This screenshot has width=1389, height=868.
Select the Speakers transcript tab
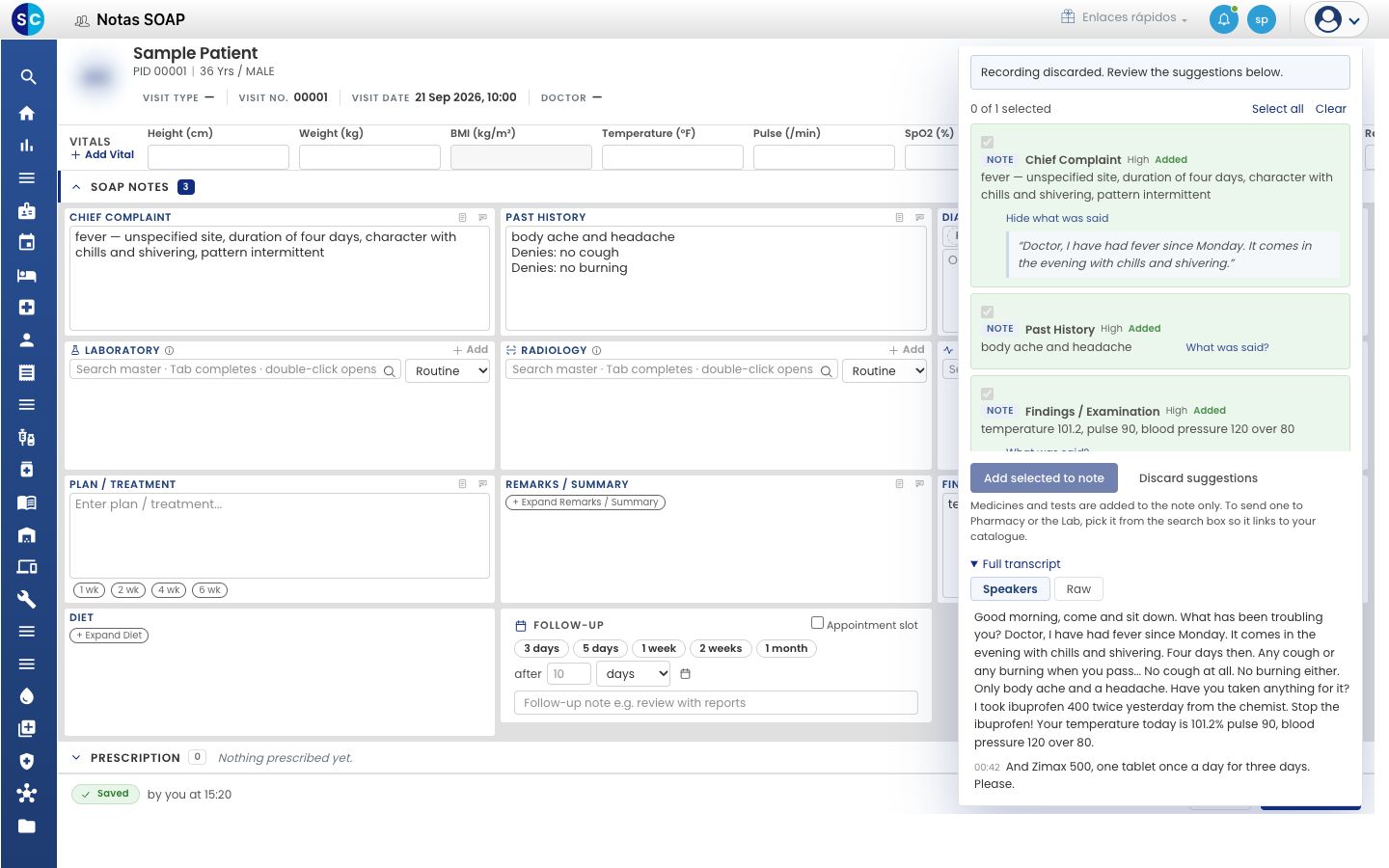[x=1010, y=589]
